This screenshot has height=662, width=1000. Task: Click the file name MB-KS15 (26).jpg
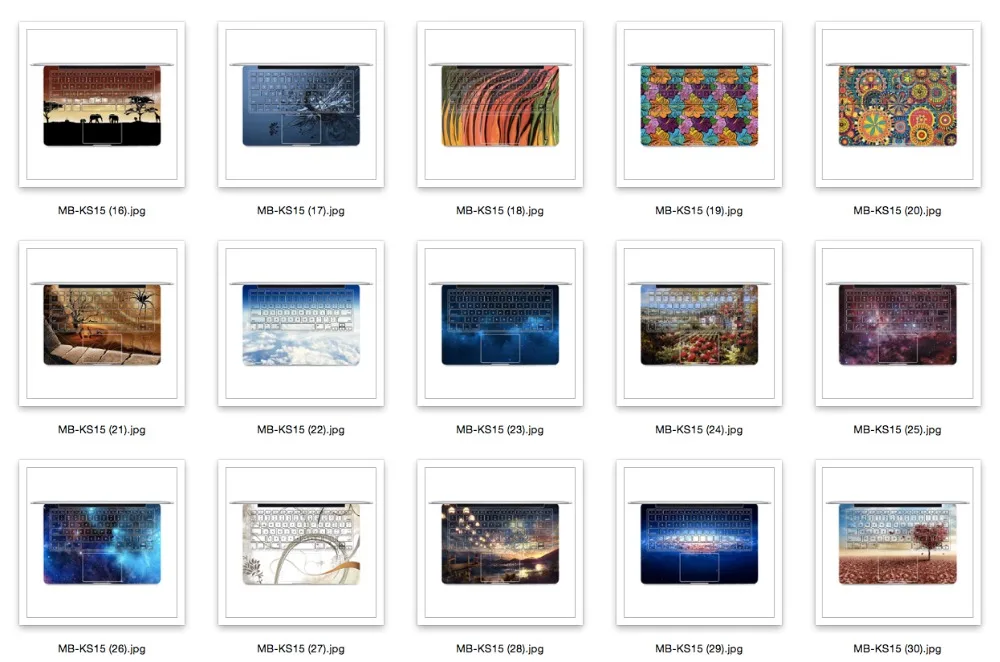coord(102,649)
